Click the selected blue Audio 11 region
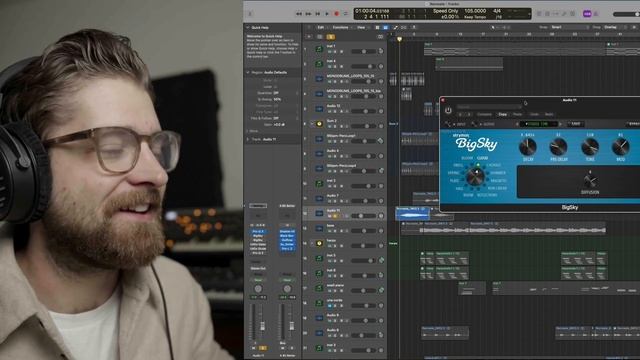The width and height of the screenshot is (640, 360). [412, 213]
